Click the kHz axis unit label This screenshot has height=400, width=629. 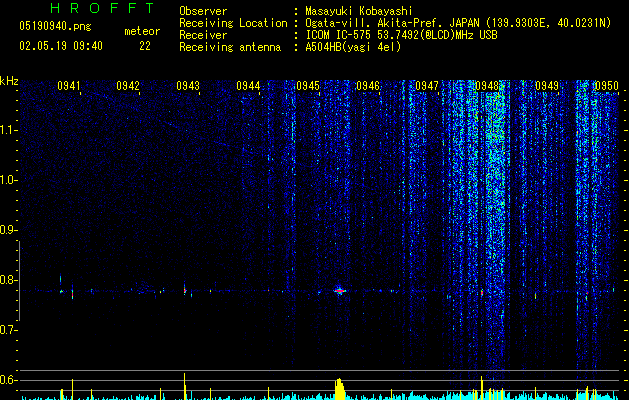9,81
